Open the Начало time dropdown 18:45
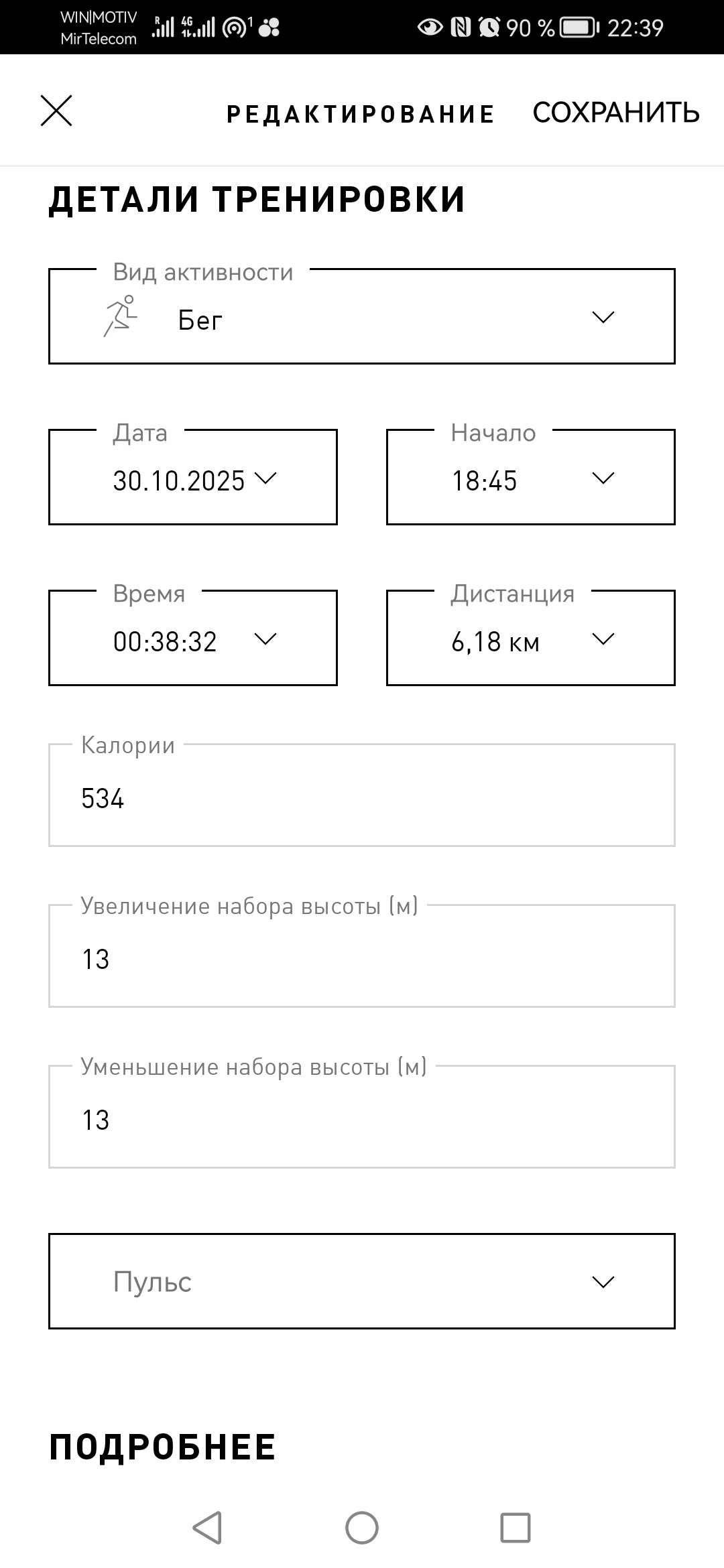This screenshot has width=724, height=1568. tap(531, 477)
